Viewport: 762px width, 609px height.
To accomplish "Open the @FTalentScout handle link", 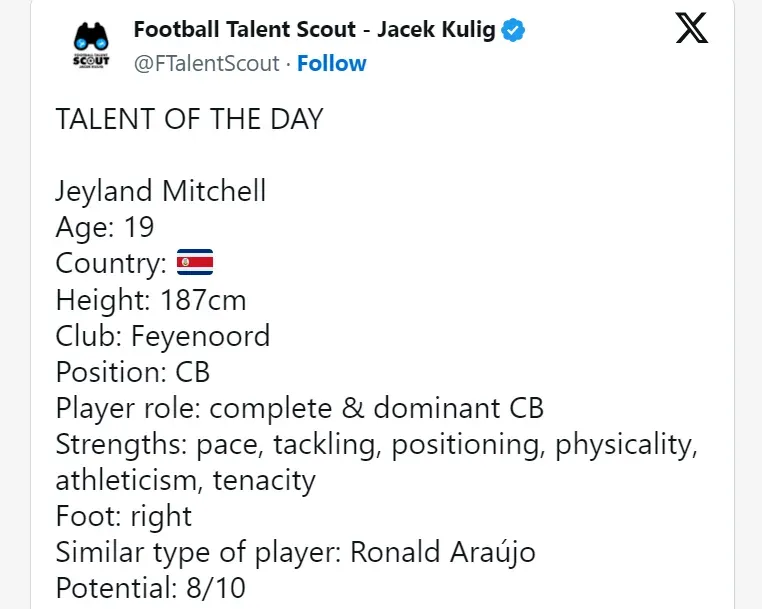I will tap(206, 64).
